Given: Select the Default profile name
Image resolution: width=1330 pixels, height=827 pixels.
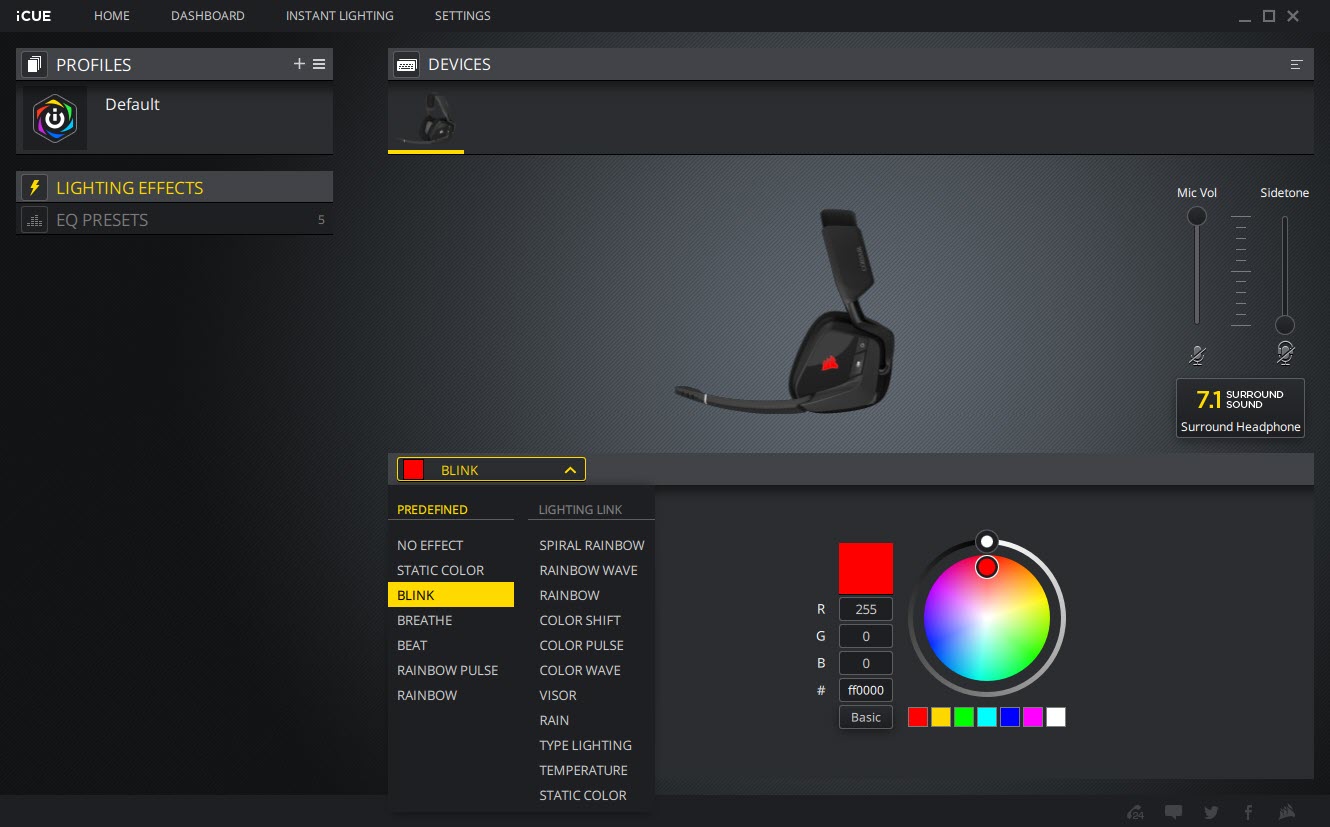Looking at the screenshot, I should coord(132,104).
